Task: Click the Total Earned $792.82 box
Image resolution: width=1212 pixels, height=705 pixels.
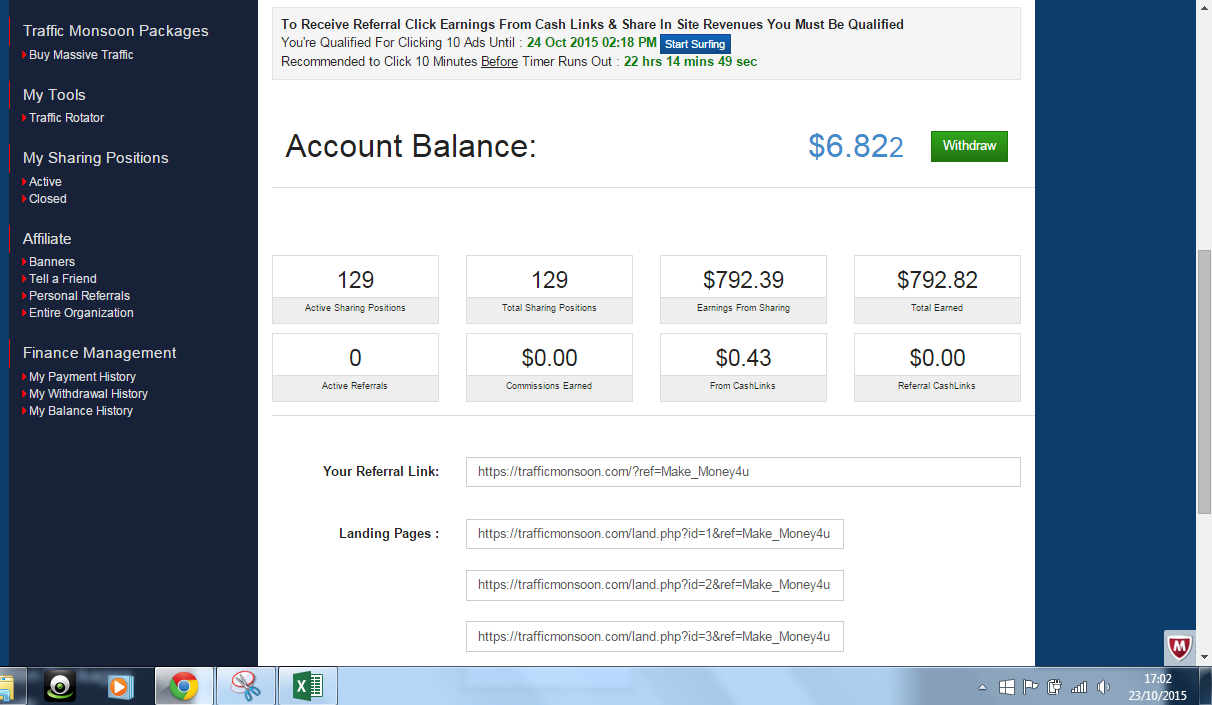Action: [937, 289]
